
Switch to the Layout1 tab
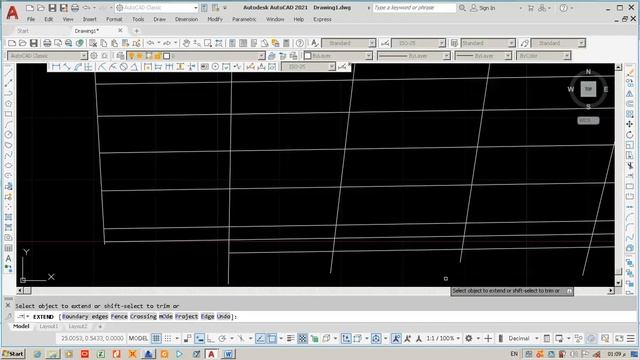(x=49, y=327)
